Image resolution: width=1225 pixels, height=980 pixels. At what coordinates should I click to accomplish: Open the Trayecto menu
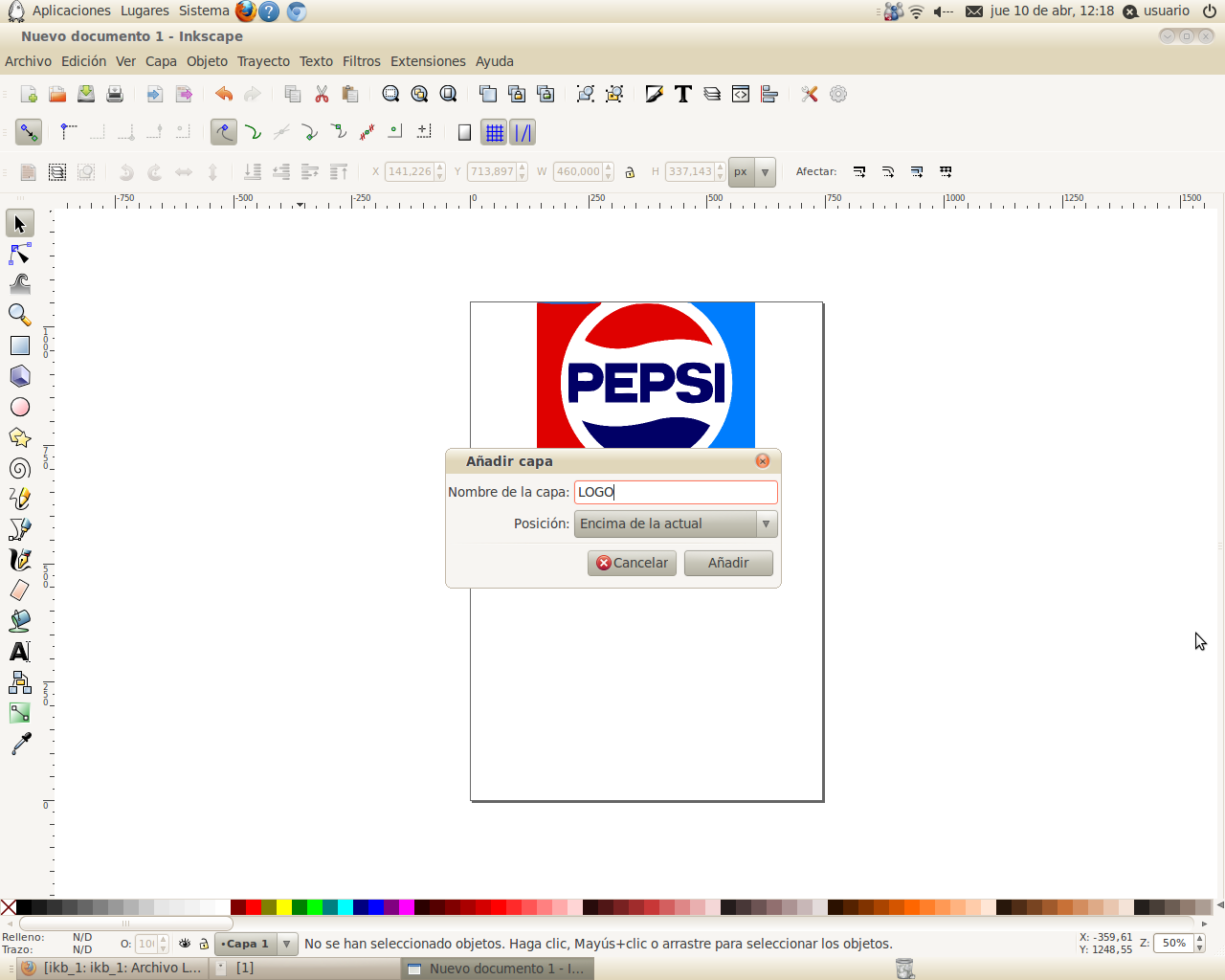pos(263,60)
